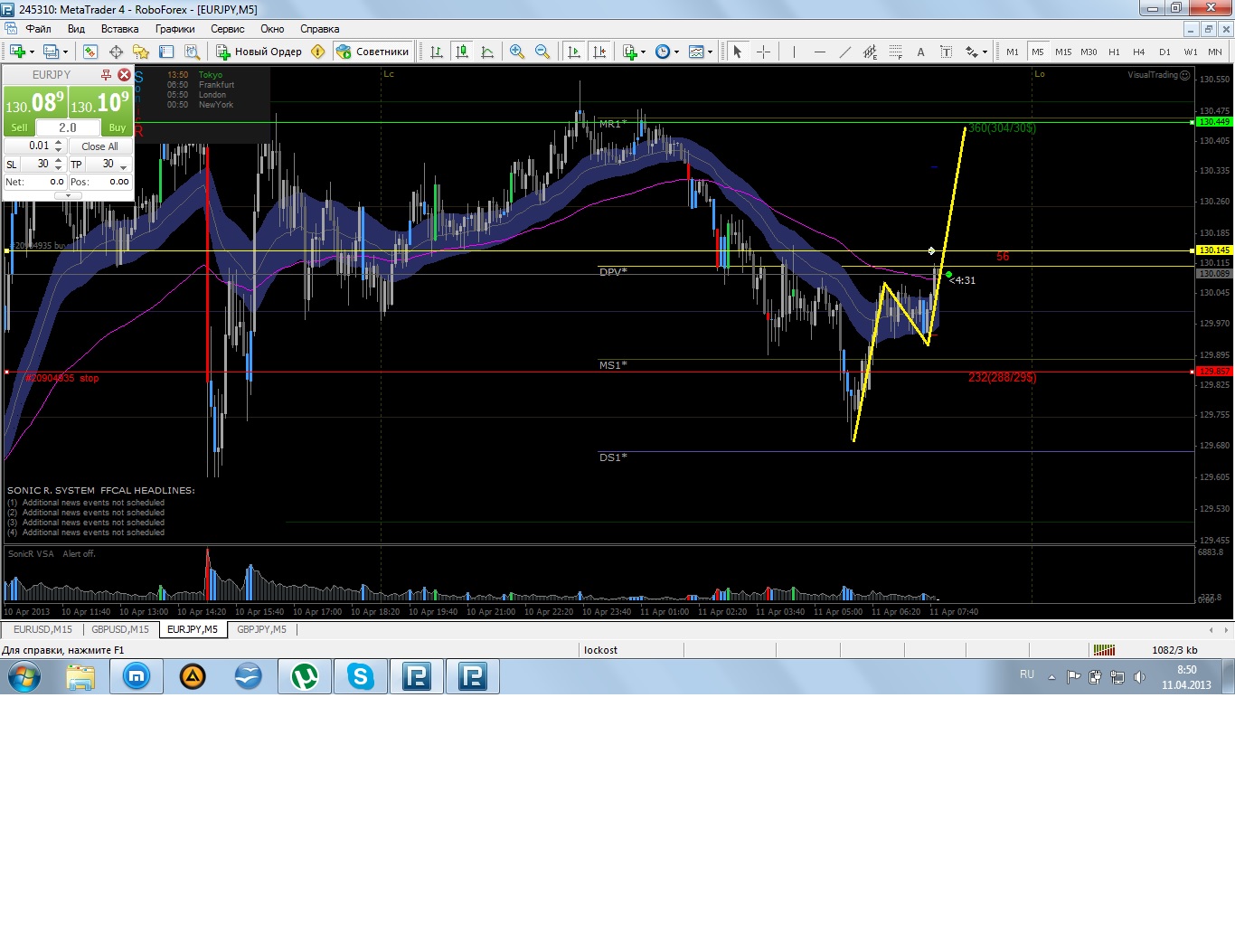Open the Navigator folder-star icon
The height and width of the screenshot is (952, 1235).
click(140, 52)
